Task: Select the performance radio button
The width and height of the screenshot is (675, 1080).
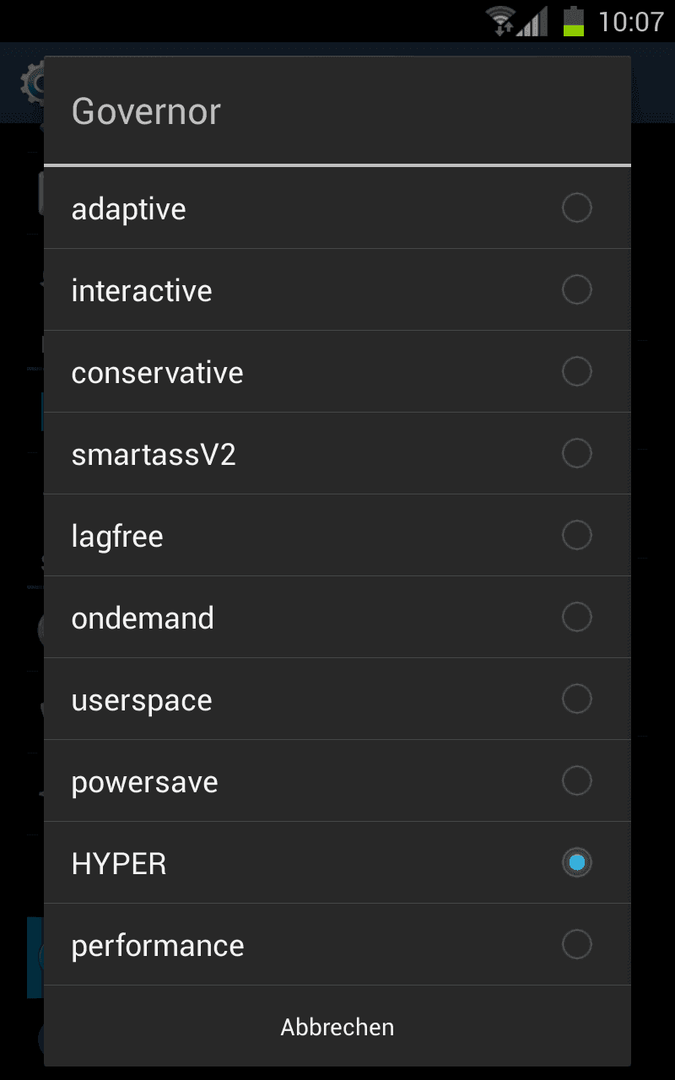Action: (577, 944)
